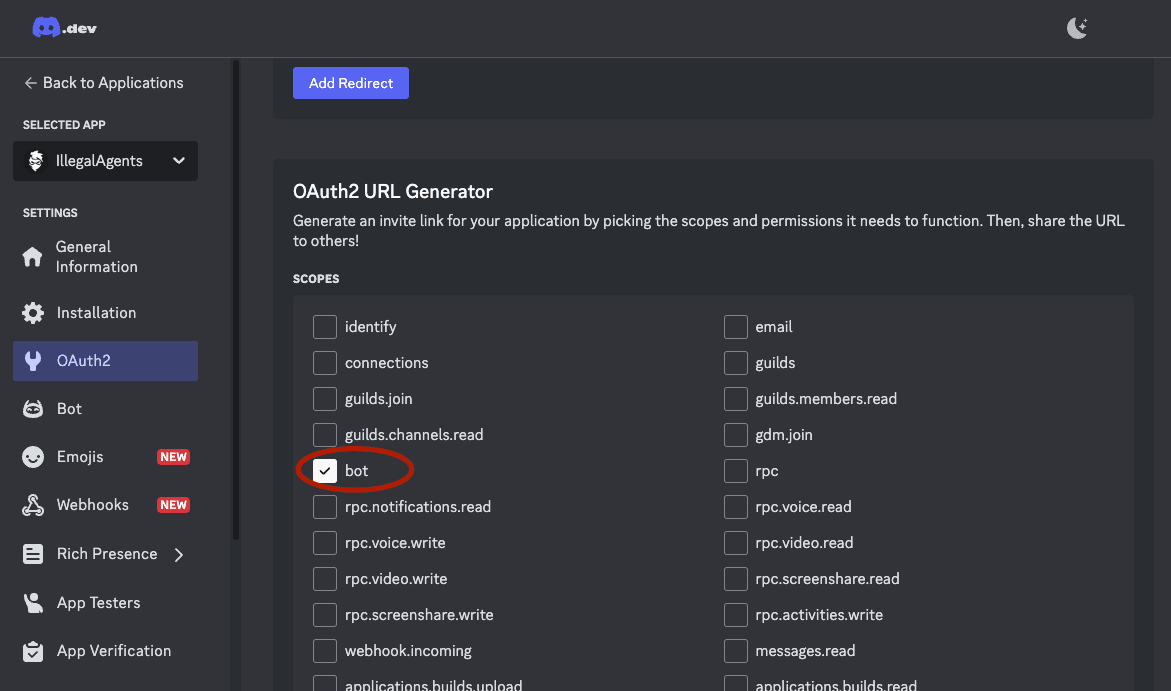Enable the rpc.notifications.read scope checkbox

(325, 506)
